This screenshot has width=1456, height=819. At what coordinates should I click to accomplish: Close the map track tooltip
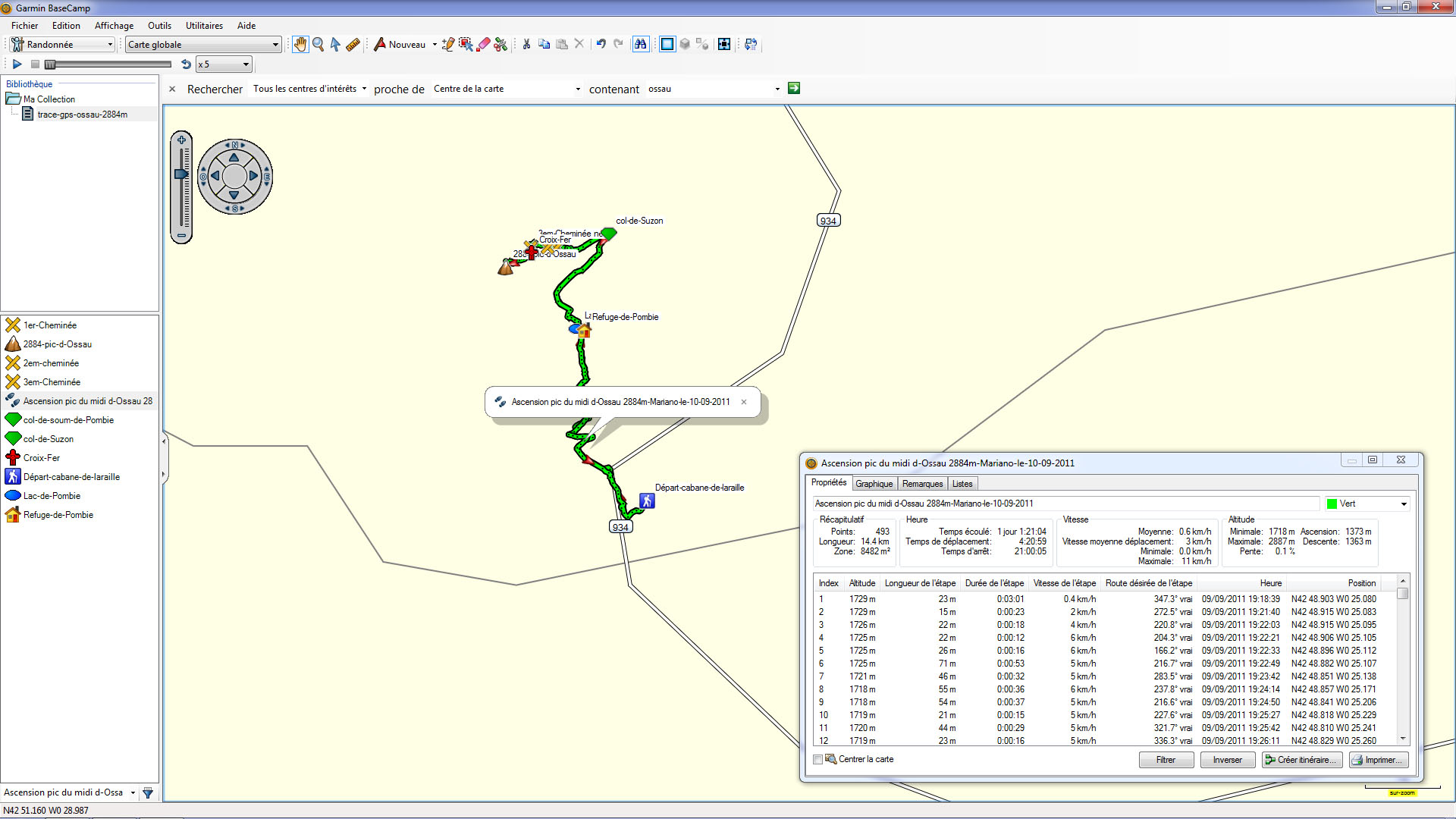tap(744, 402)
